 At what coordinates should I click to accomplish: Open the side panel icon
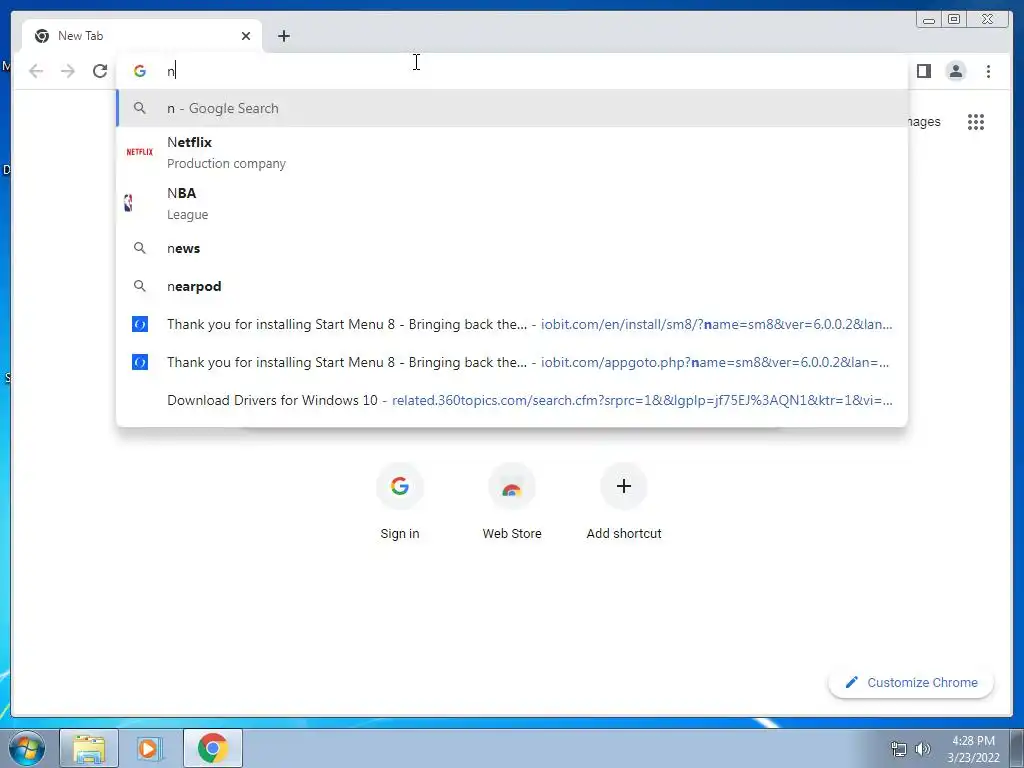point(923,71)
